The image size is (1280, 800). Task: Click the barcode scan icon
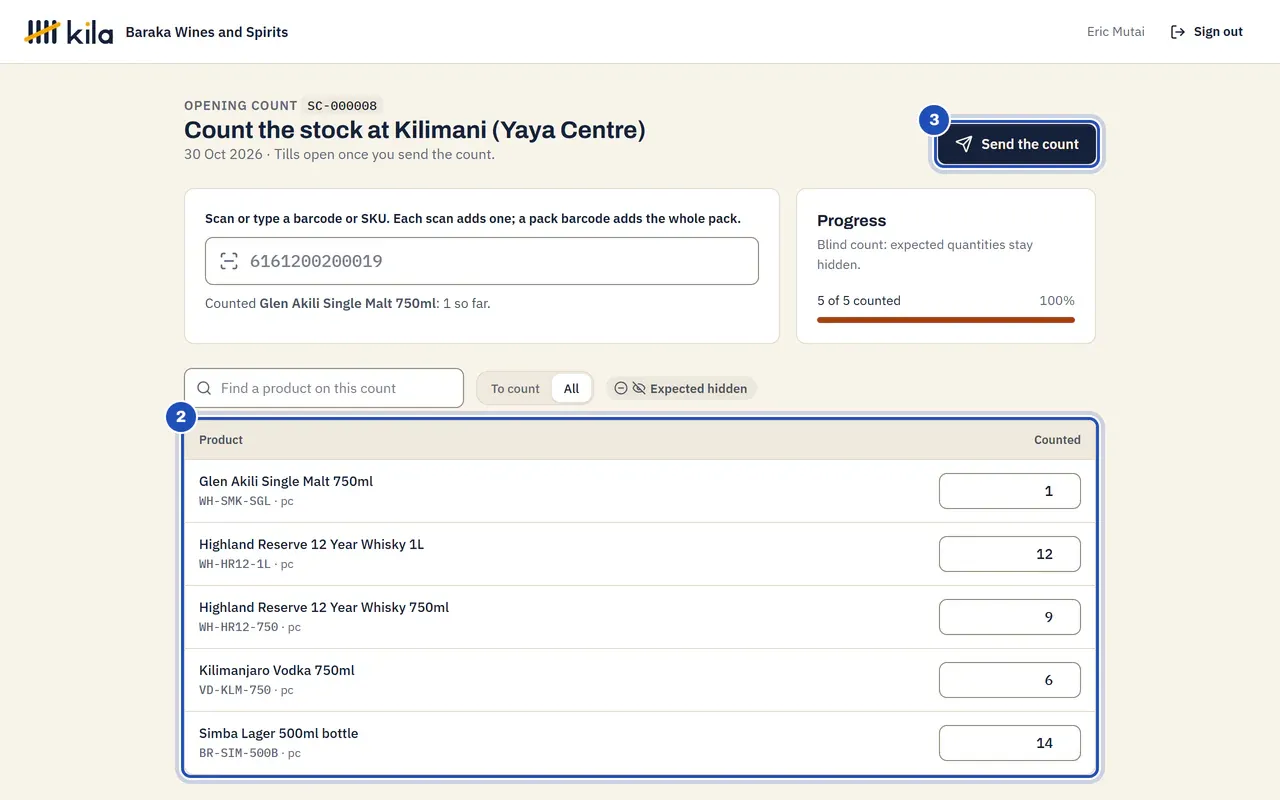[229, 261]
